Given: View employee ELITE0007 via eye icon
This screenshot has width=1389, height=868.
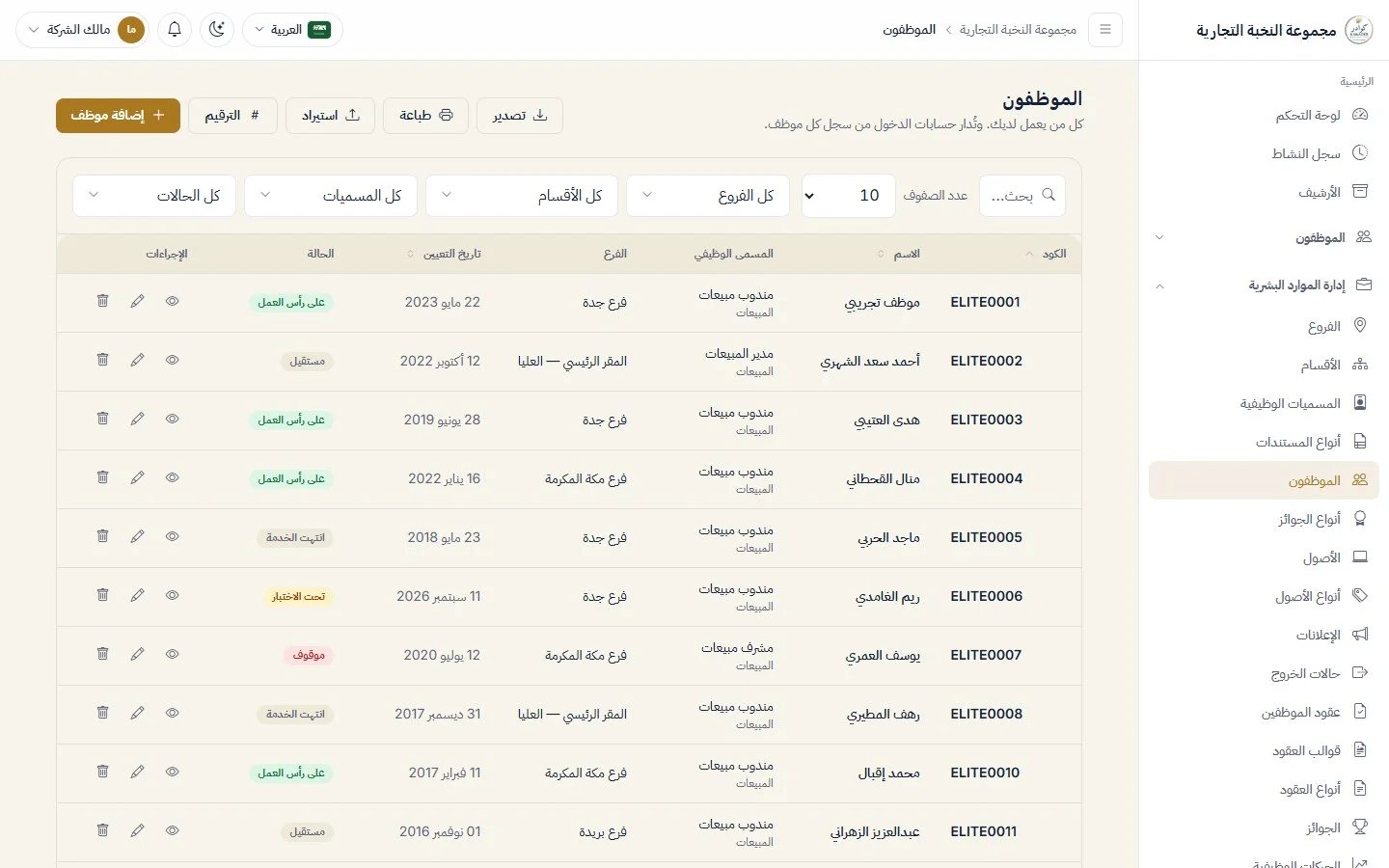Looking at the screenshot, I should pyautogui.click(x=173, y=654).
